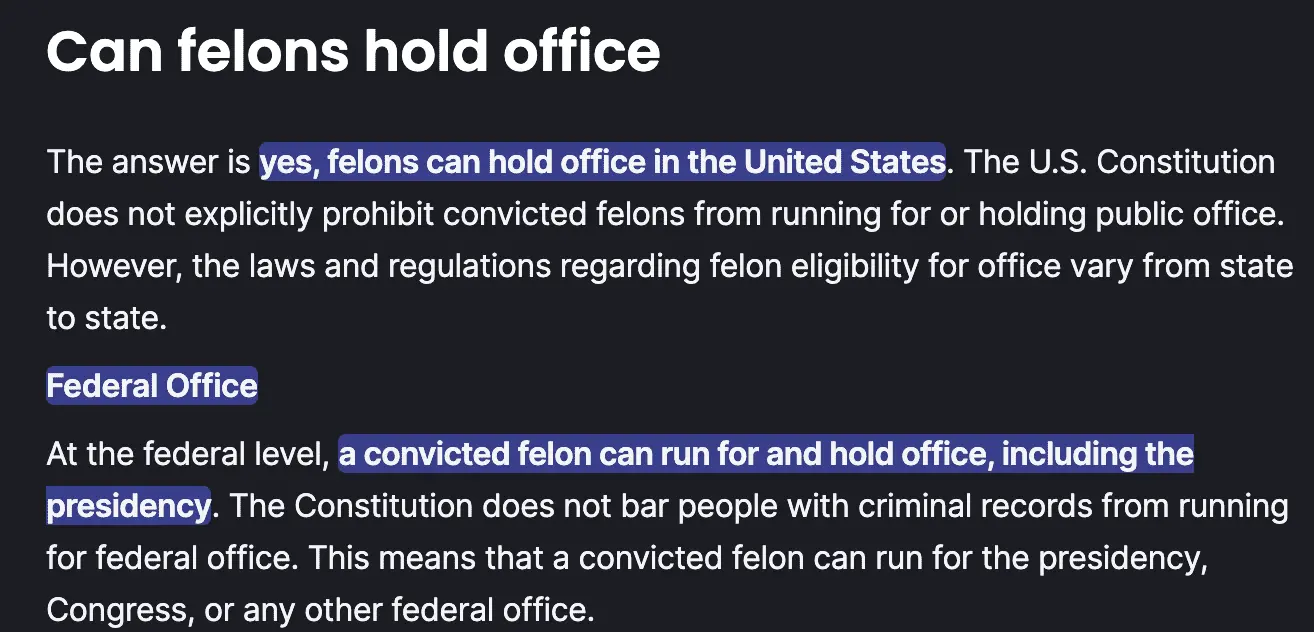Click the highlighted word "presidency"
1314x632 pixels.
(128, 506)
